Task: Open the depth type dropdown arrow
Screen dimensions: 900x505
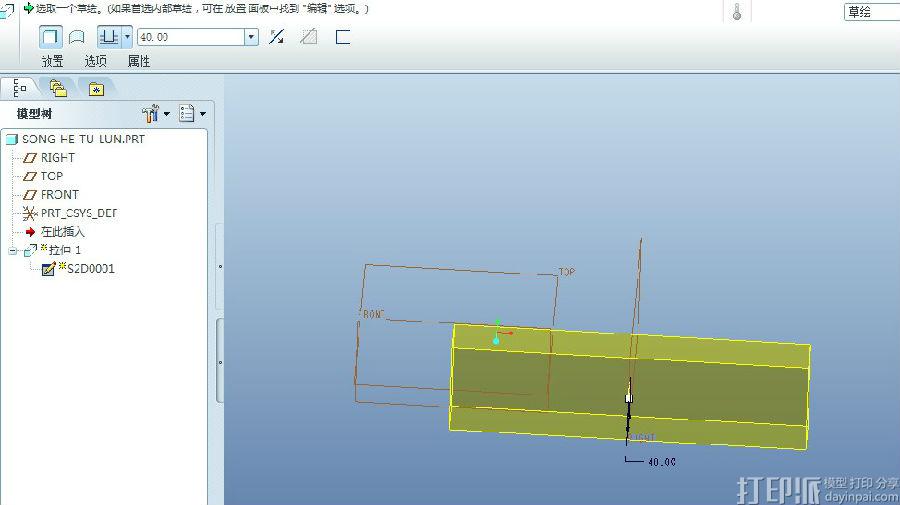Action: (x=127, y=37)
